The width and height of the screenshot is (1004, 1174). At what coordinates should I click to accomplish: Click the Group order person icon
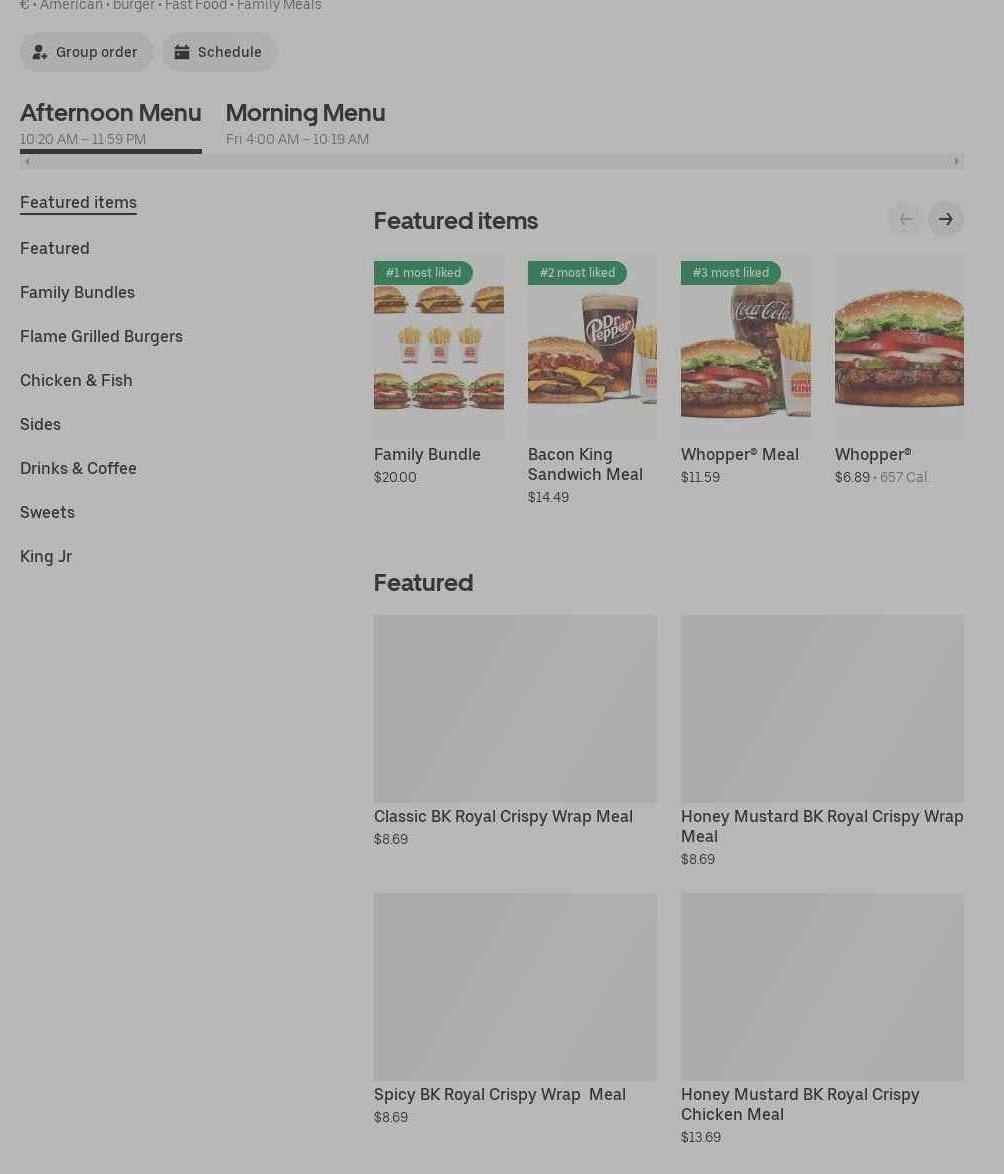click(40, 52)
